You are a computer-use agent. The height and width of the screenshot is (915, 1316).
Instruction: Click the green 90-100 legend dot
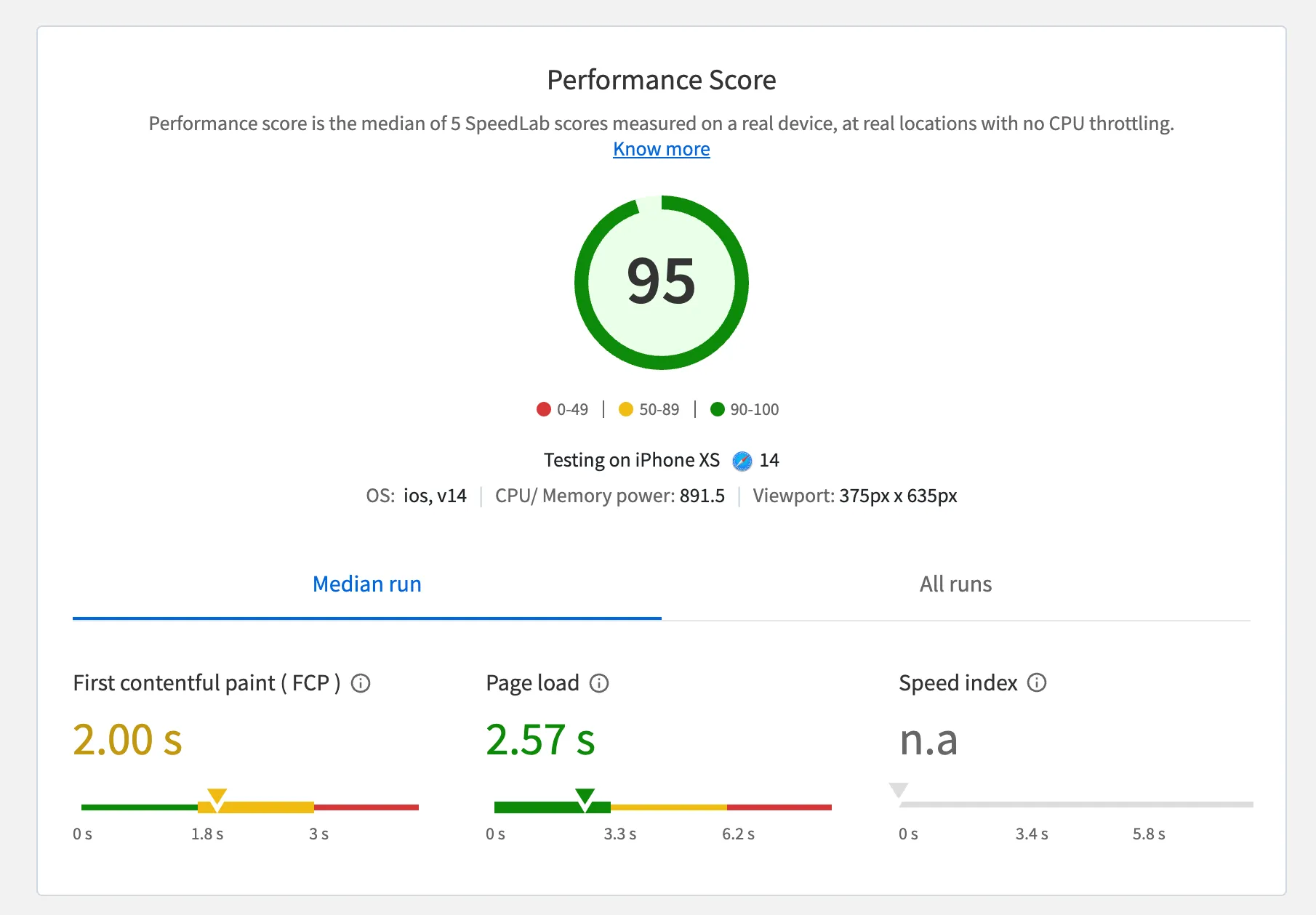pos(717,409)
